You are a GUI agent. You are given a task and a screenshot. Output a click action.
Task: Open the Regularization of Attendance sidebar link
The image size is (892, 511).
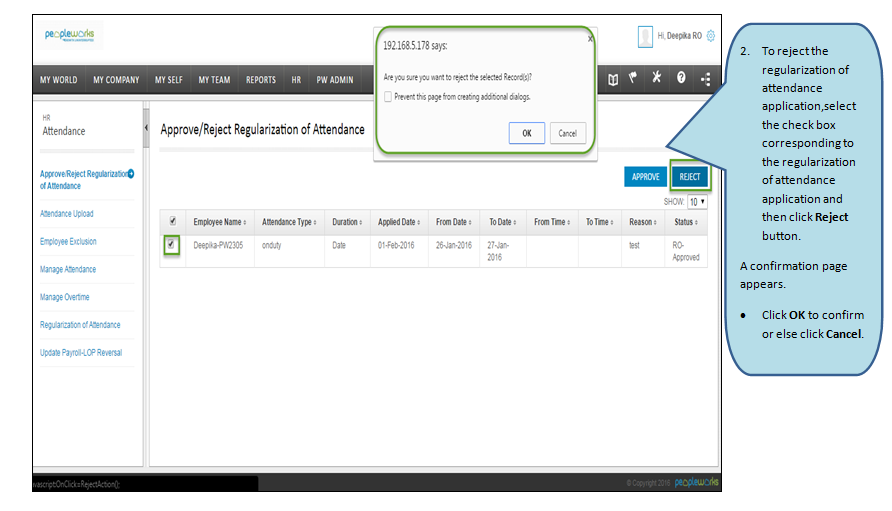coord(80,325)
